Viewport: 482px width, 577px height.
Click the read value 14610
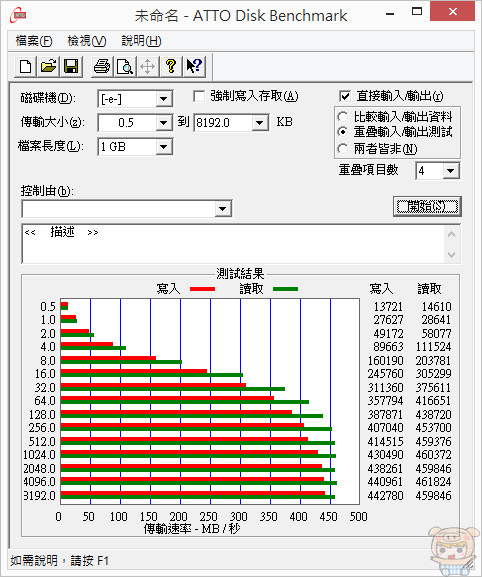point(436,307)
